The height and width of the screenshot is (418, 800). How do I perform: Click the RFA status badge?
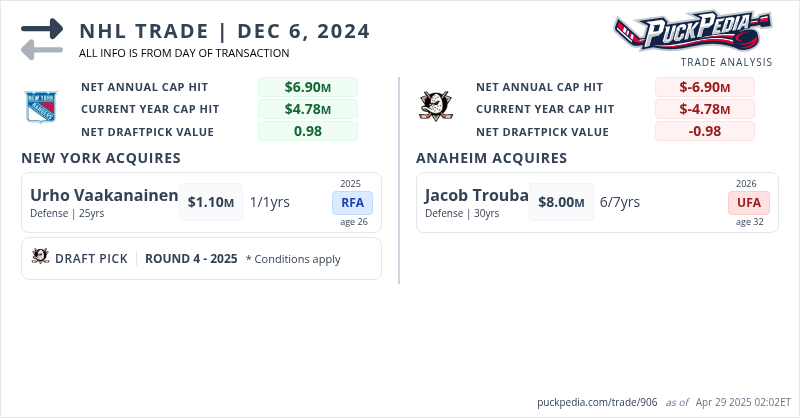[352, 203]
